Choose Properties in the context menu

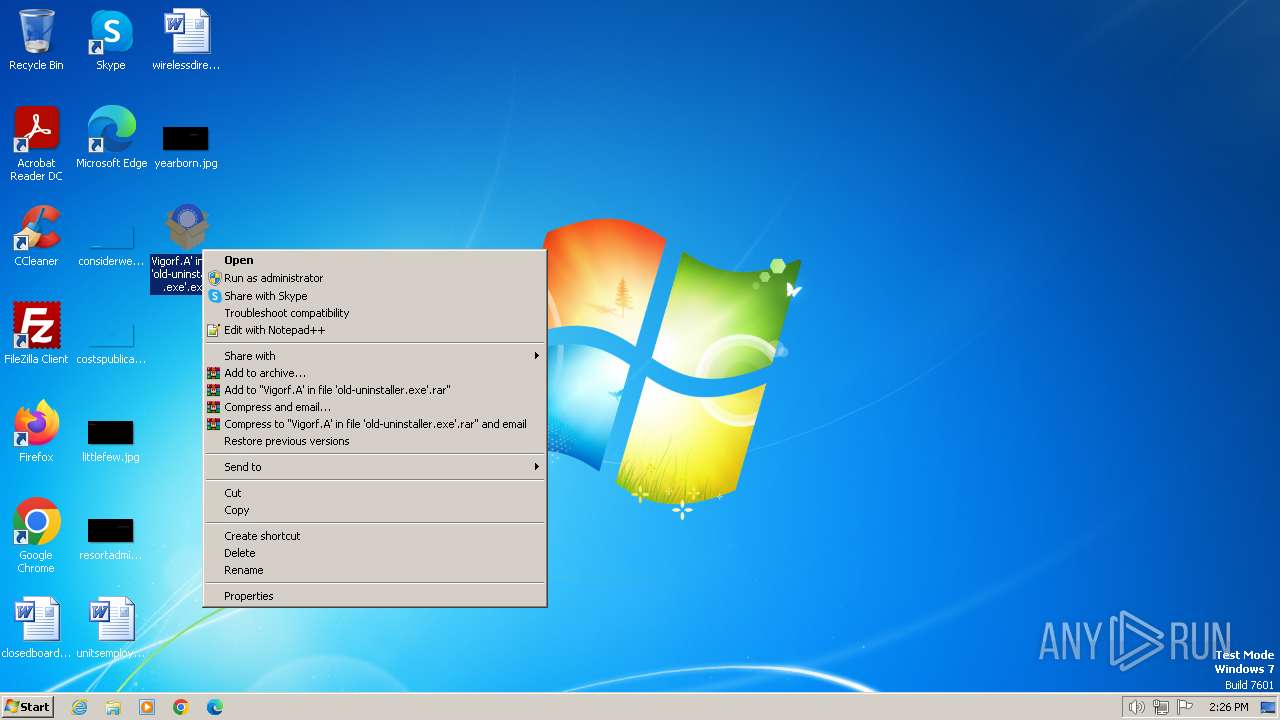(x=375, y=596)
